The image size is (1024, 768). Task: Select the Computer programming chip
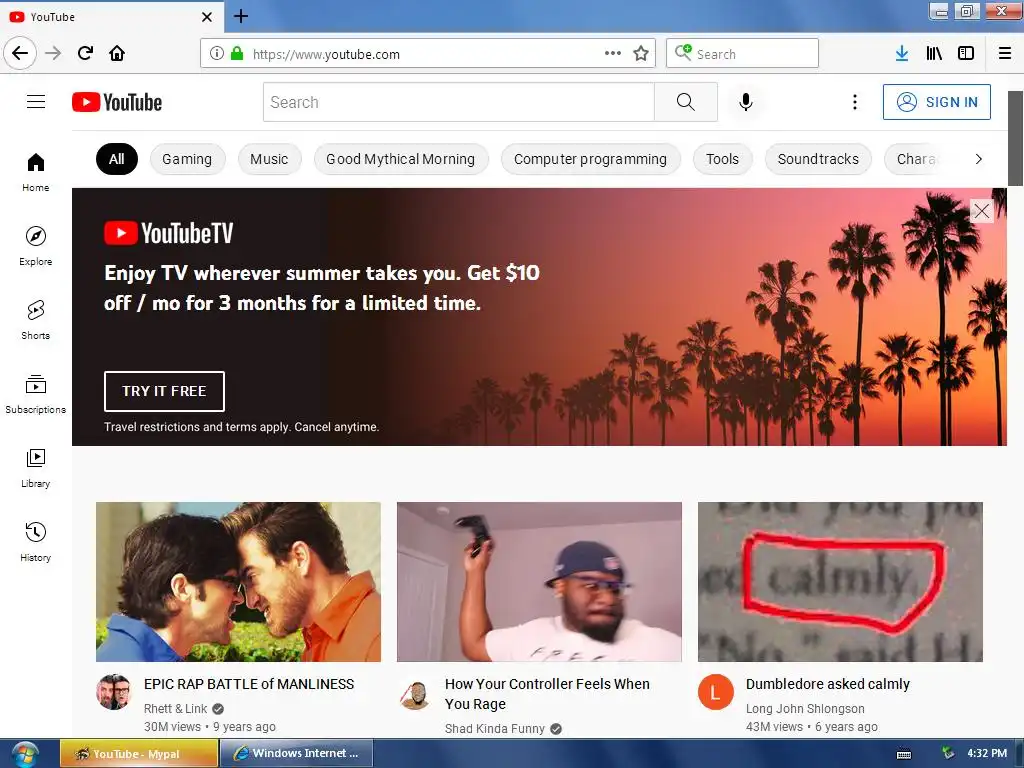590,159
